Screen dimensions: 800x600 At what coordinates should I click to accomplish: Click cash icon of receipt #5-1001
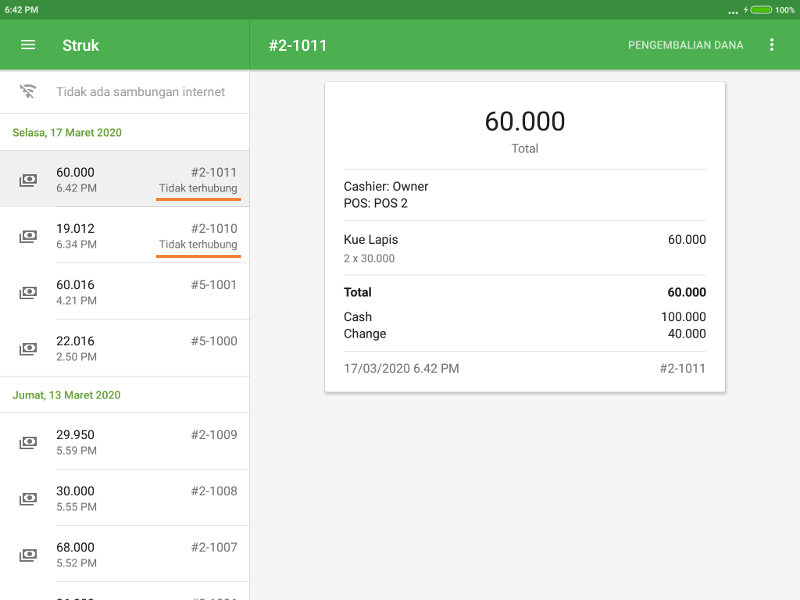(x=28, y=293)
